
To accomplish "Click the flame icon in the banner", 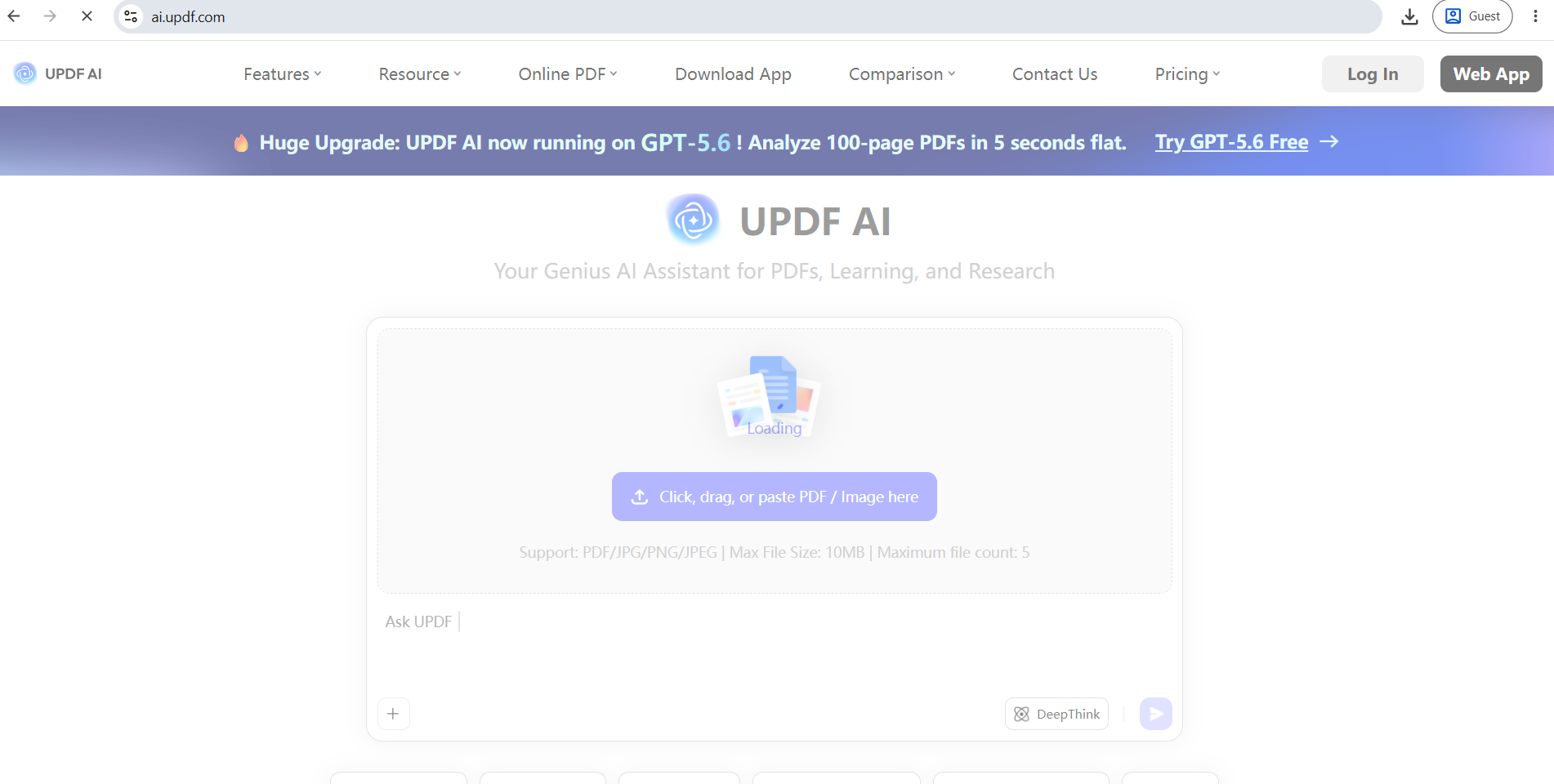I will pyautogui.click(x=241, y=143).
